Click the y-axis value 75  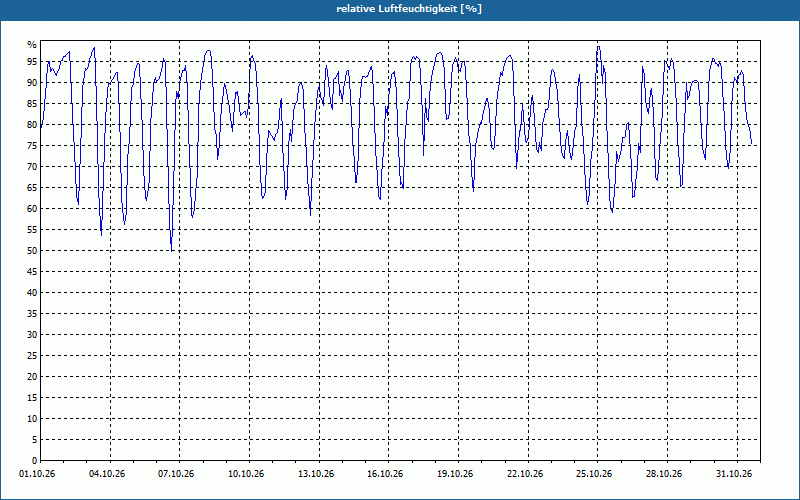pos(32,145)
